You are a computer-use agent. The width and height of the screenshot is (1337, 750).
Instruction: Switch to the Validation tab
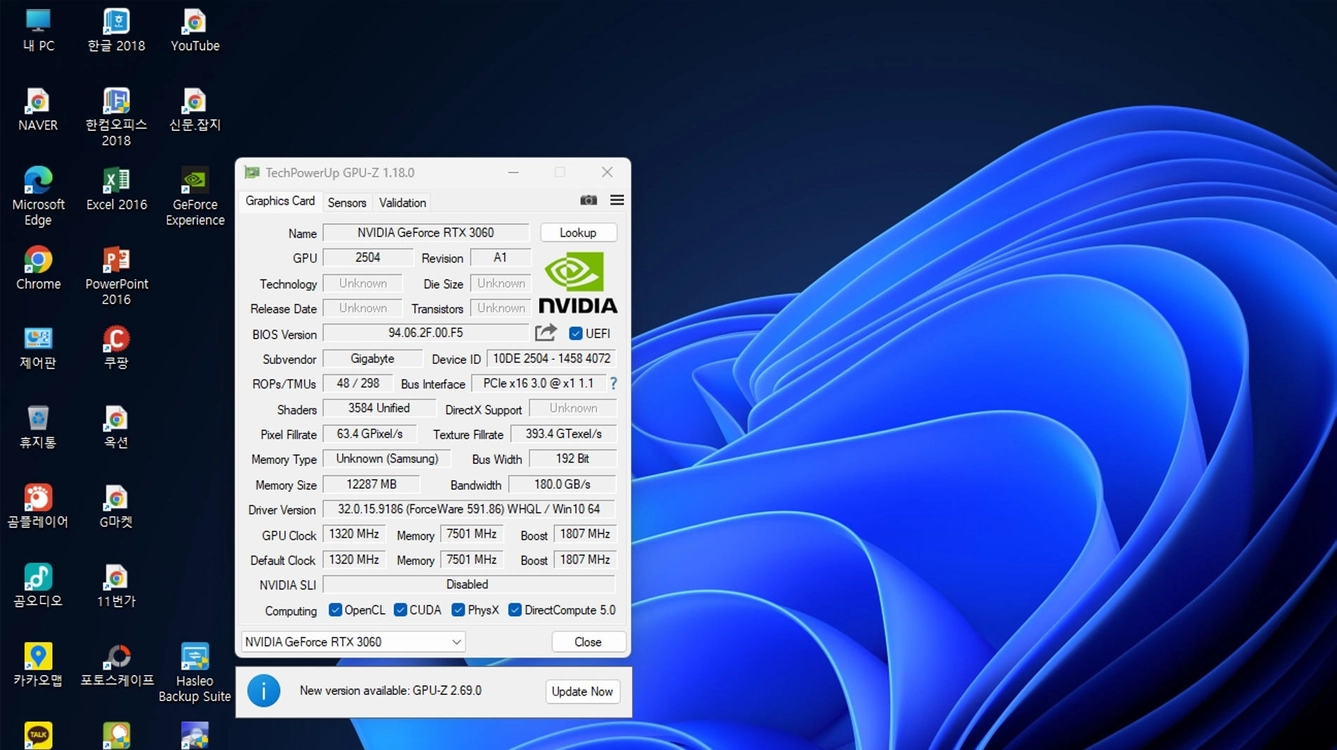point(403,202)
